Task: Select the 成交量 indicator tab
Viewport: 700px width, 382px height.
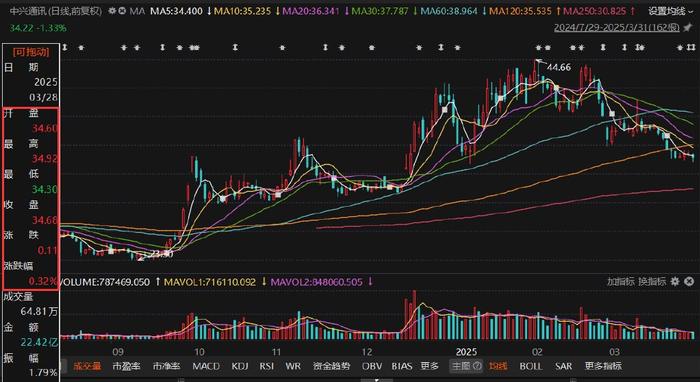Action: tap(87, 366)
